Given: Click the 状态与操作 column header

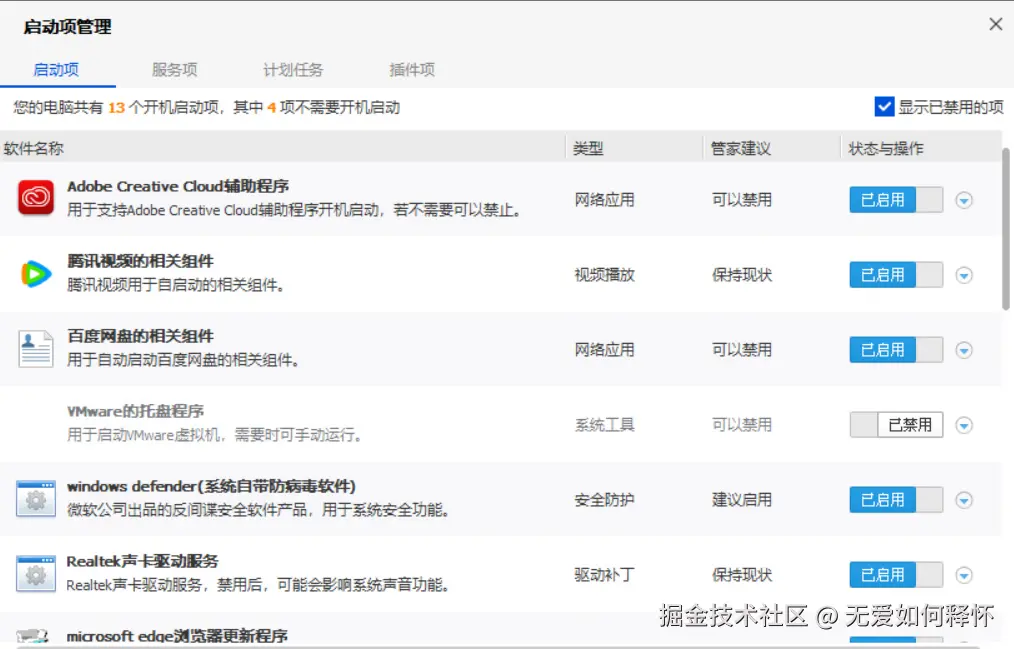Looking at the screenshot, I should tap(886, 149).
